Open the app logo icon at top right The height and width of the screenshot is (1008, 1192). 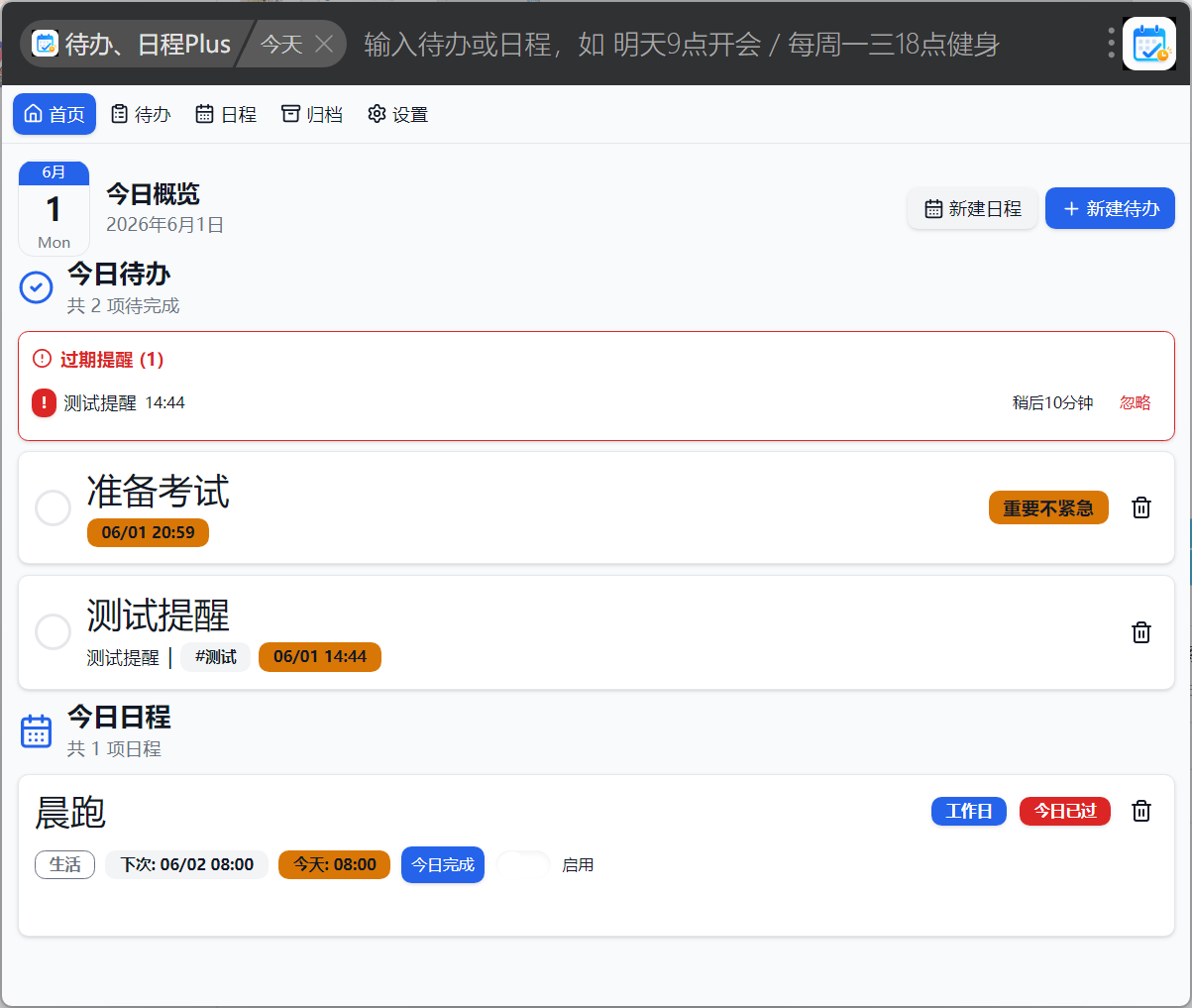pyautogui.click(x=1149, y=45)
